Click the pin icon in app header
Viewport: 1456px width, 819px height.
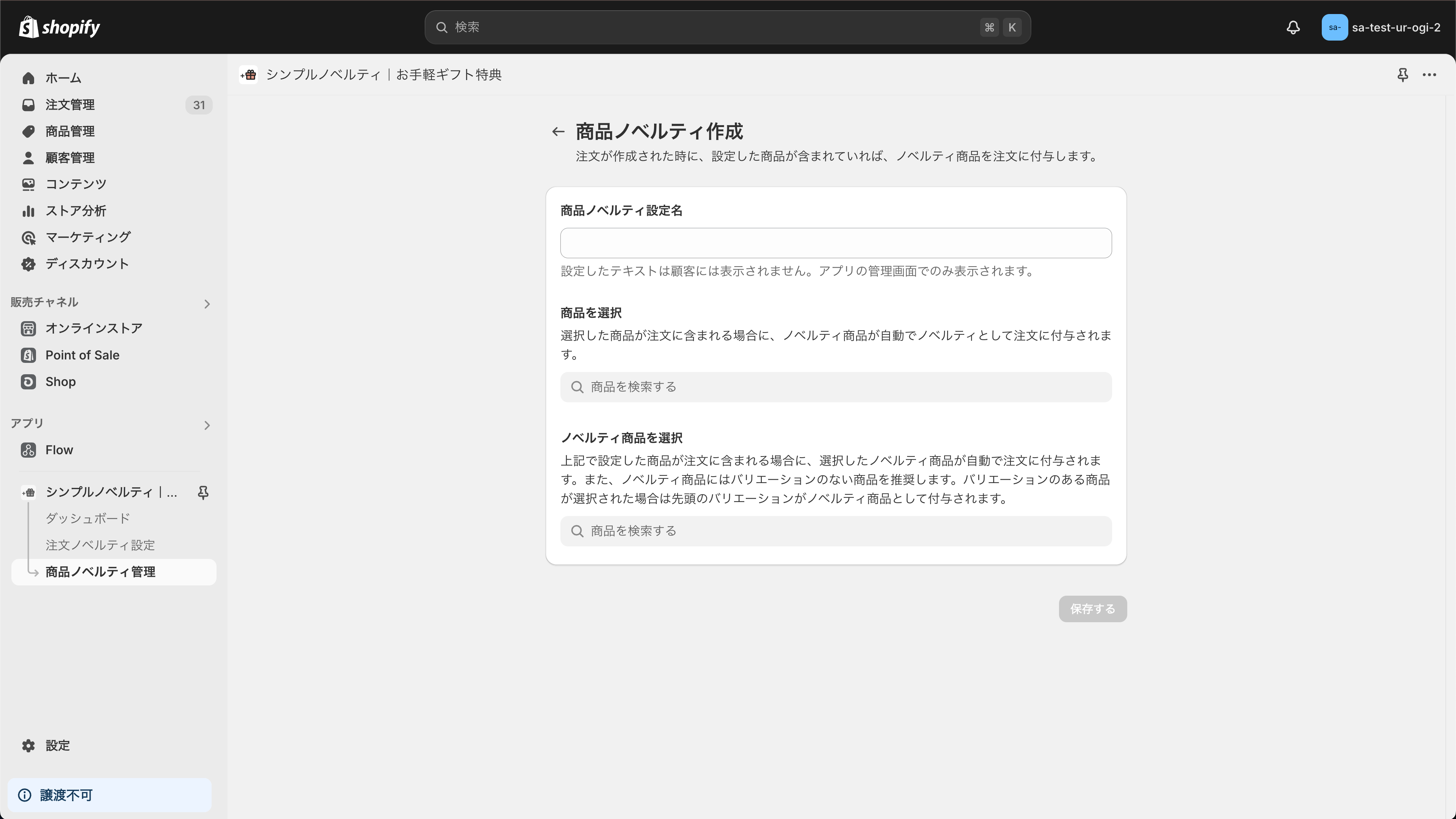click(x=1402, y=75)
